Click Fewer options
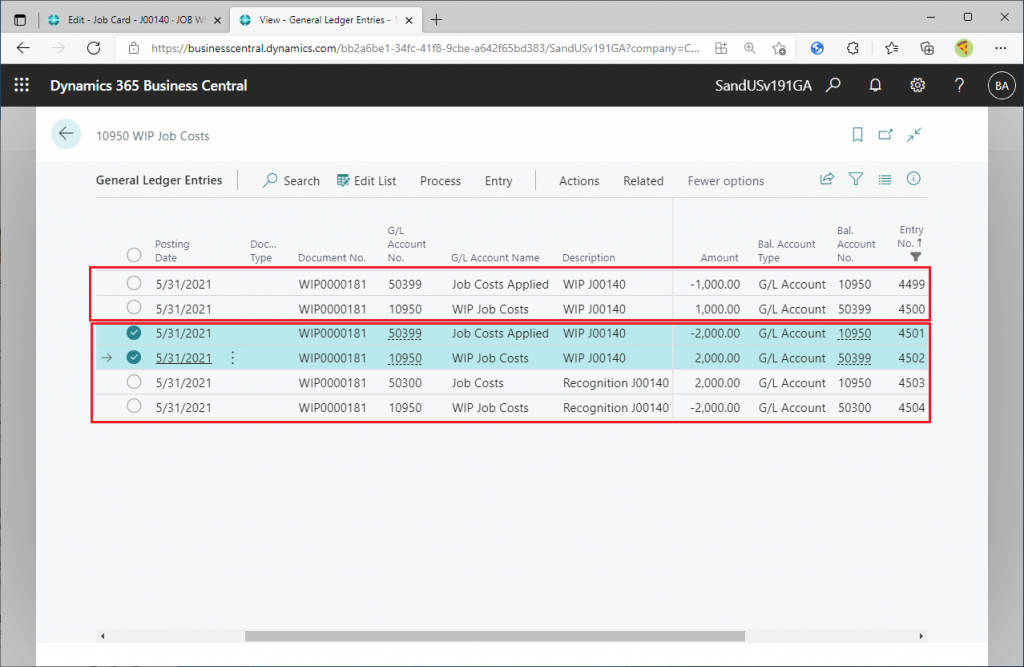This screenshot has width=1024, height=667. pyautogui.click(x=726, y=181)
